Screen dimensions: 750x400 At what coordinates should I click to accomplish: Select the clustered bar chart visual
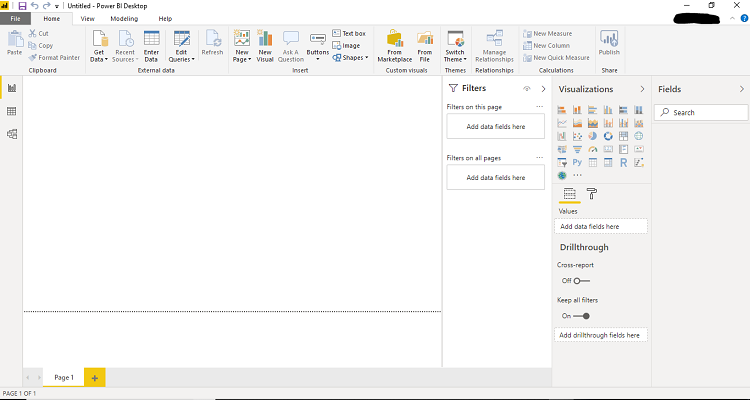(x=593, y=110)
